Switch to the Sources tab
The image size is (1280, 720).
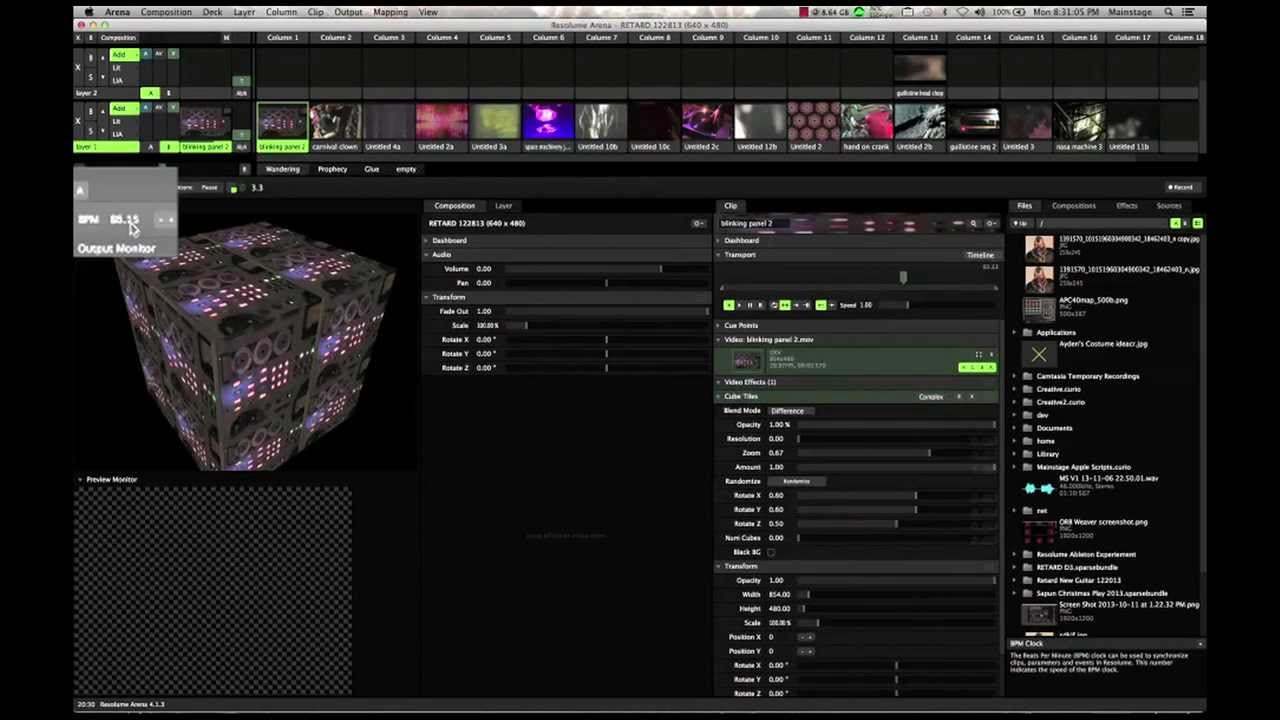1168,206
